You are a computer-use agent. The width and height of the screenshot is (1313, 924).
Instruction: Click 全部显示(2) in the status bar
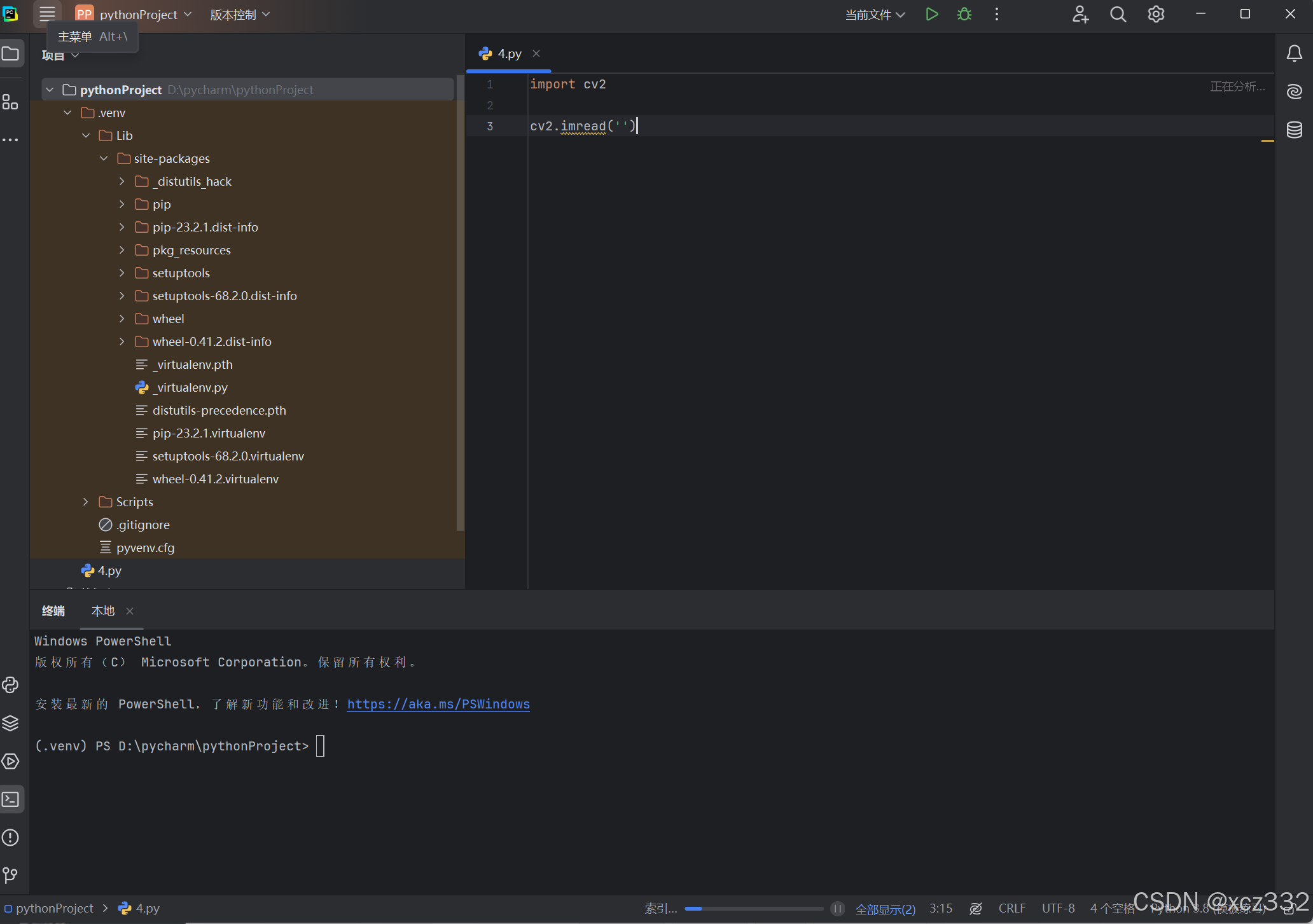coord(886,909)
